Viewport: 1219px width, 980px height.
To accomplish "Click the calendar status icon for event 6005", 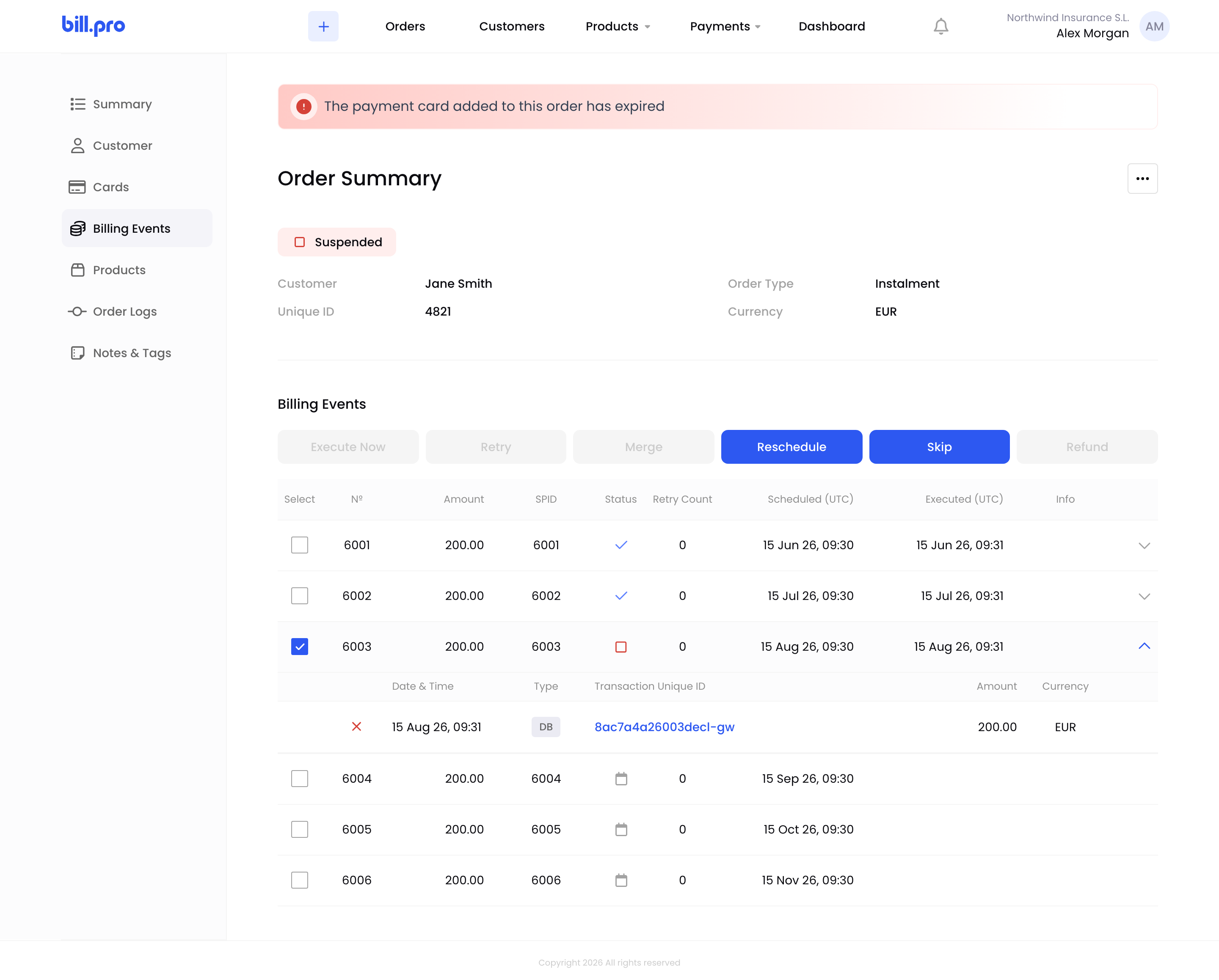I will tap(621, 829).
